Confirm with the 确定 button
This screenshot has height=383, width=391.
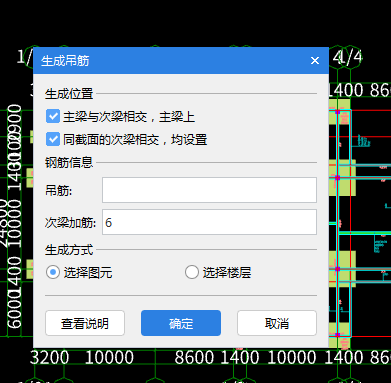(181, 323)
